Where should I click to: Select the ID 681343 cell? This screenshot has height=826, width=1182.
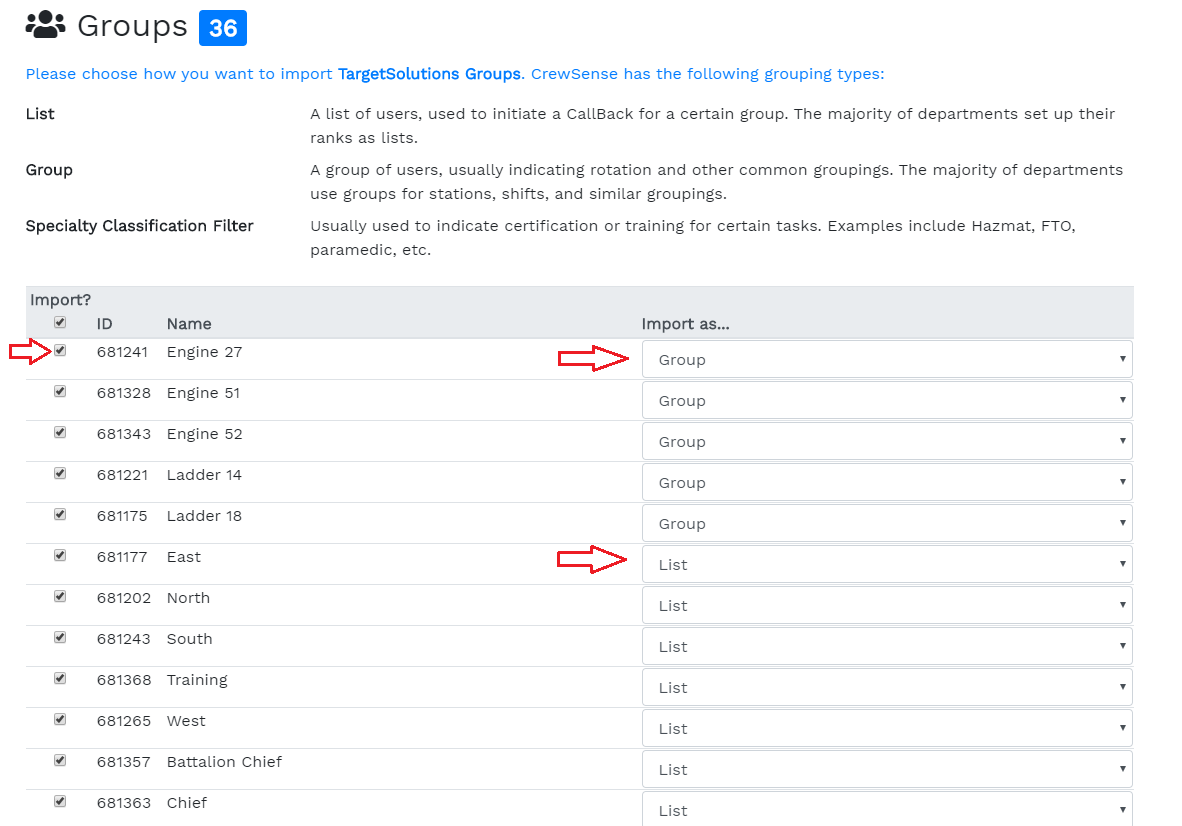tap(124, 434)
